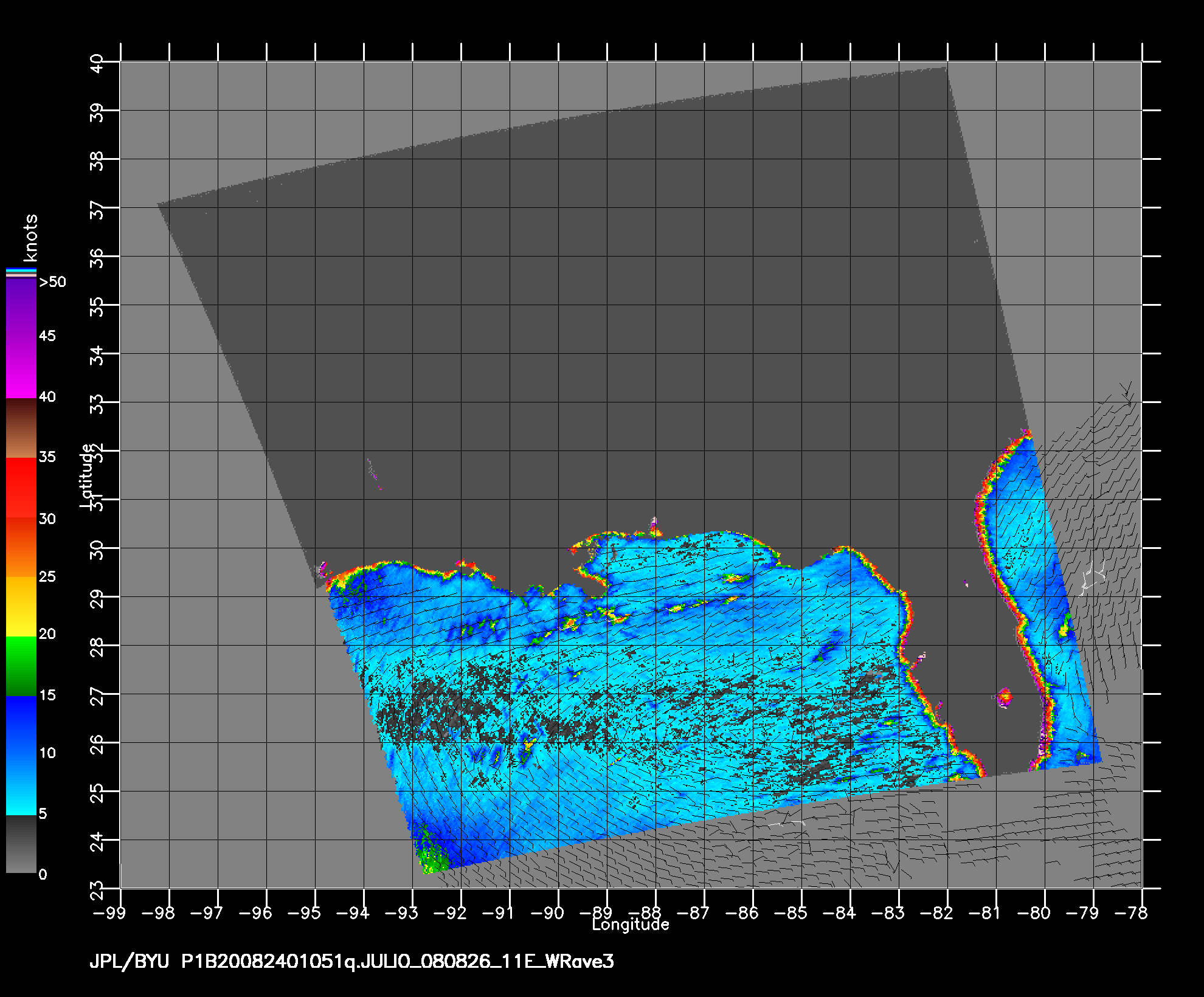Click the 'knots' legend unit label
Image resolution: width=1204 pixels, height=997 pixels.
coord(30,238)
